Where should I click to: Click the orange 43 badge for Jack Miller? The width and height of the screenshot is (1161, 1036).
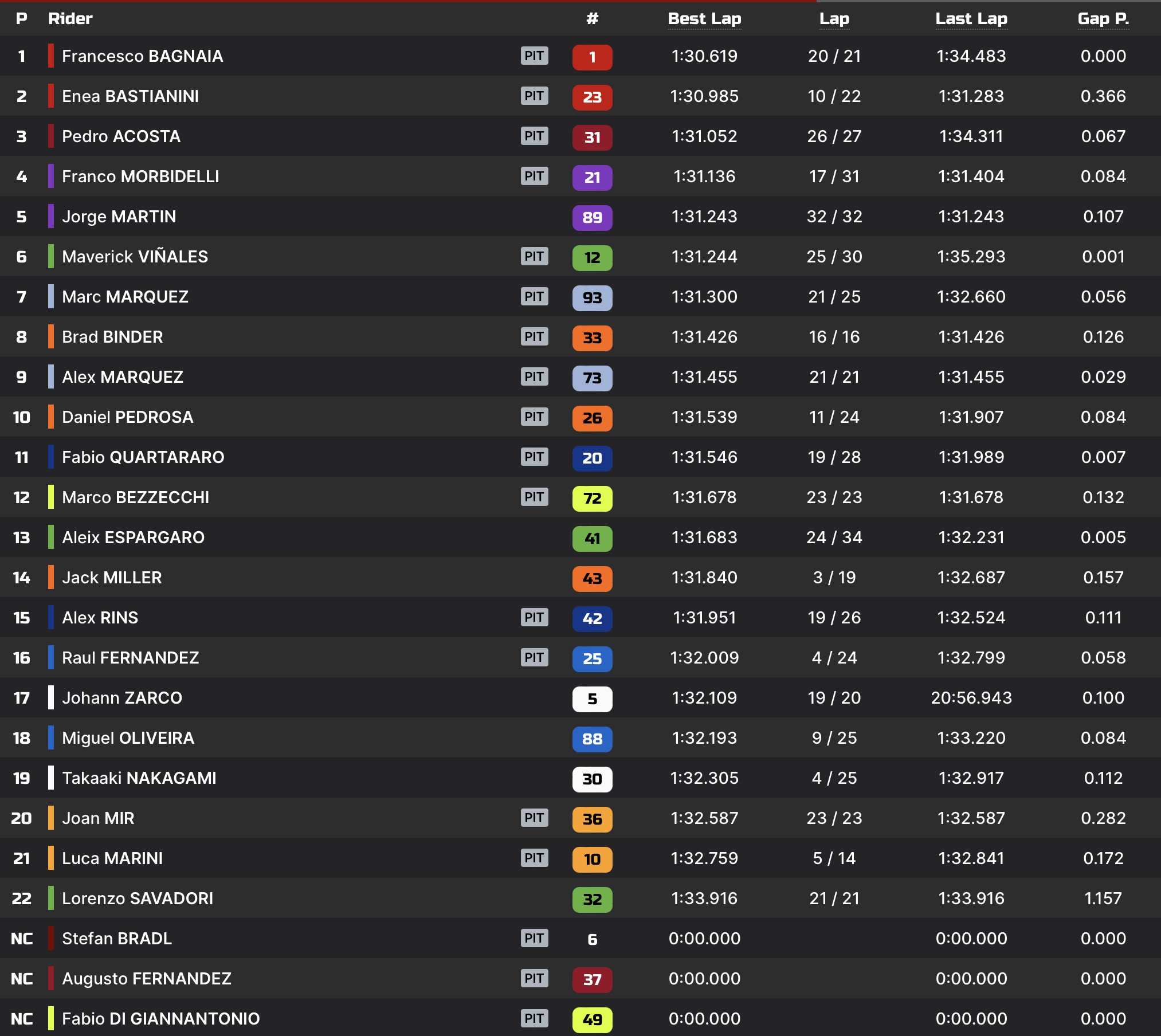coord(592,578)
